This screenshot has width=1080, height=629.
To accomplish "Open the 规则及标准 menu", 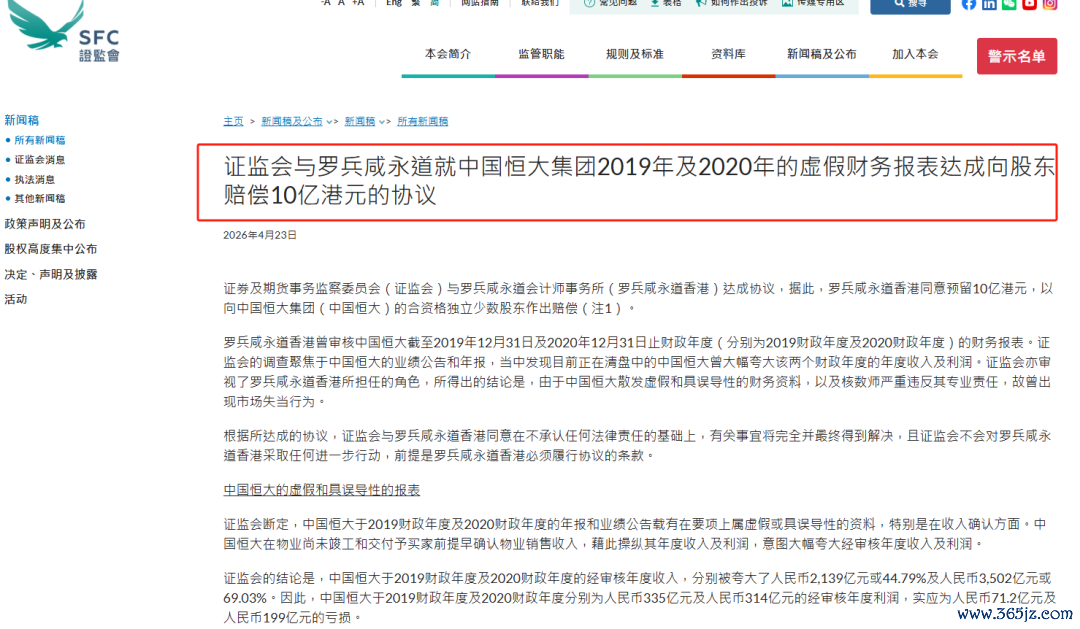I will 634,54.
